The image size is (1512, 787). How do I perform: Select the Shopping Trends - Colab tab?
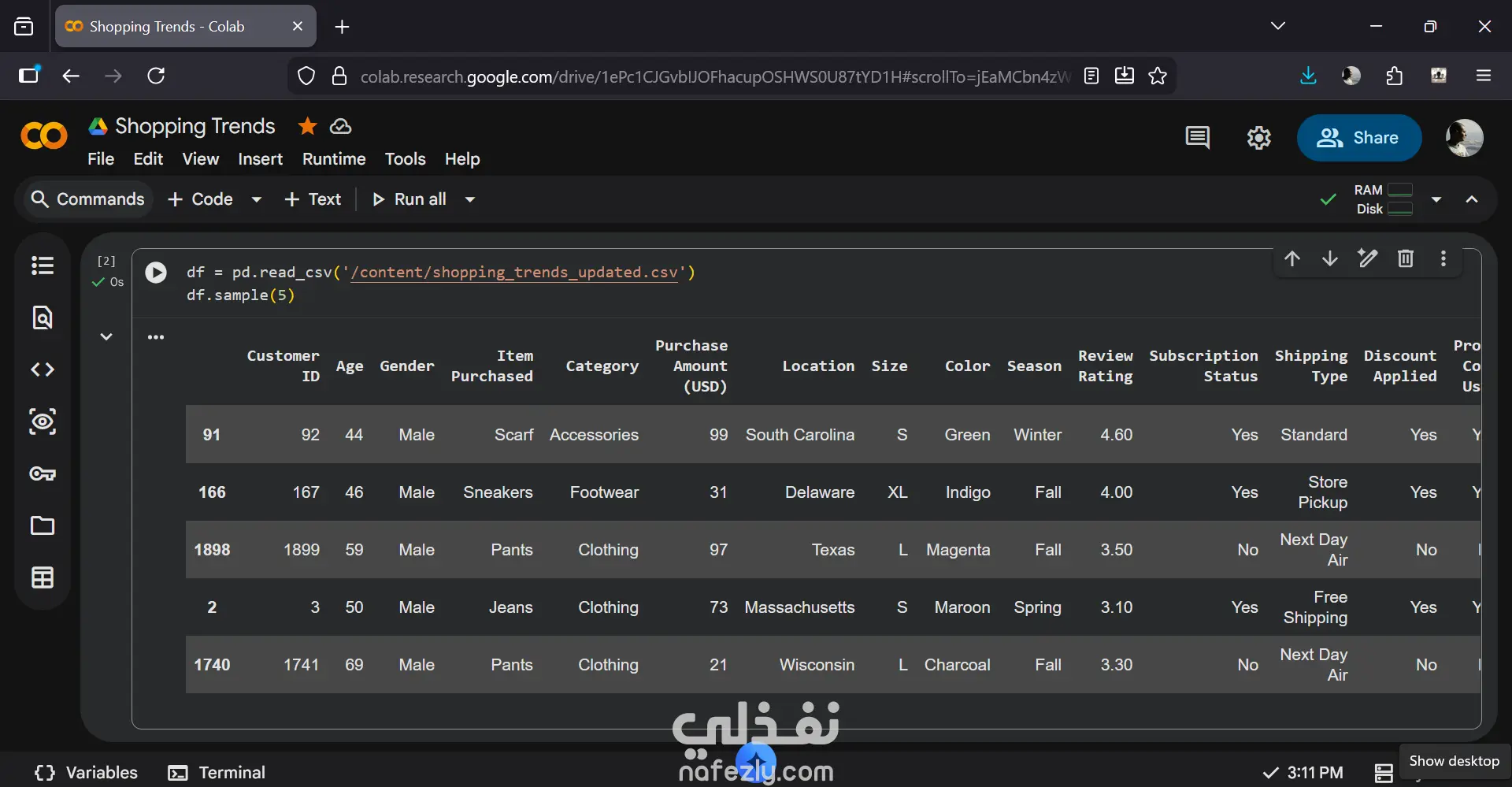pos(186,26)
